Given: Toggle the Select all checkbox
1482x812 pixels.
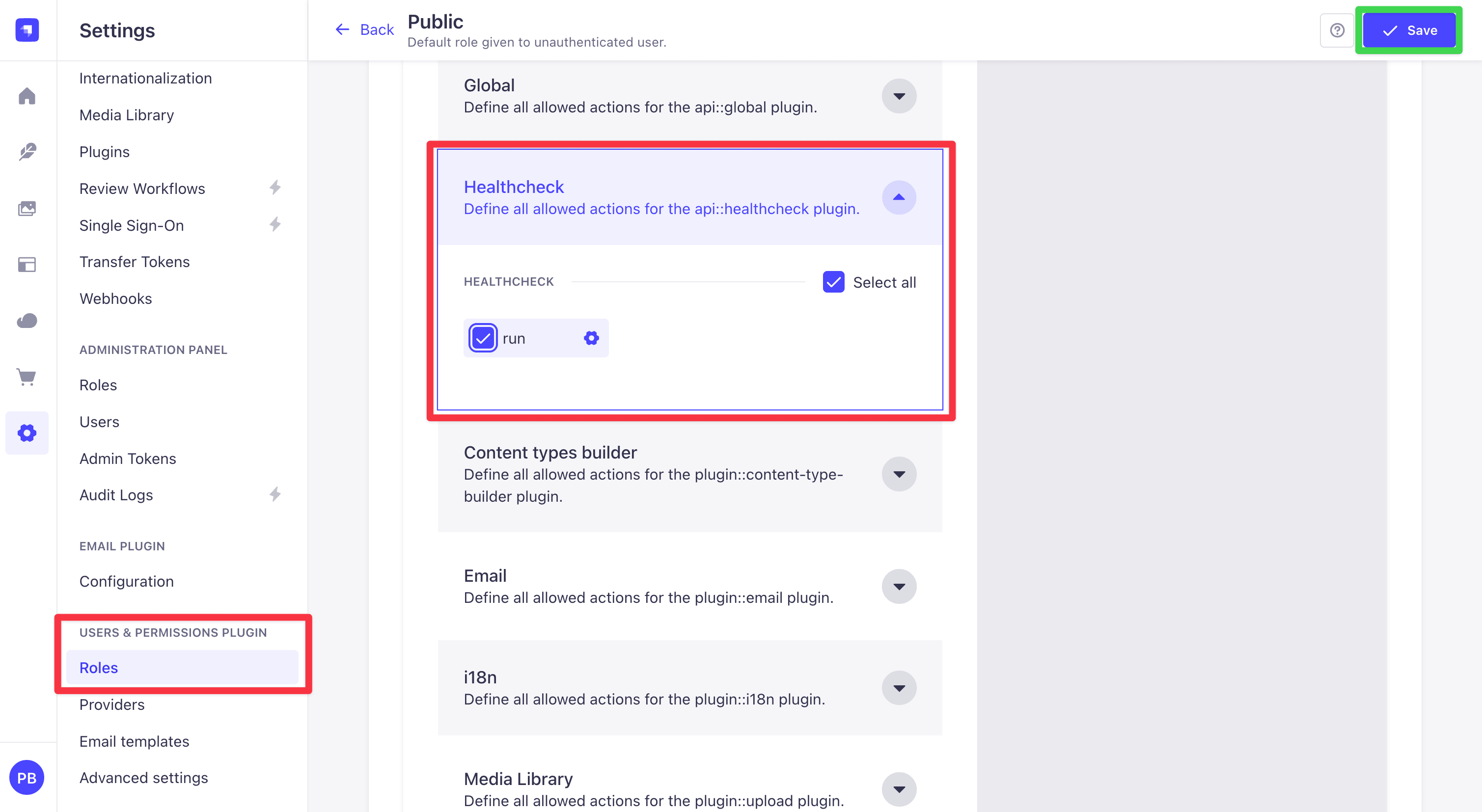Looking at the screenshot, I should coord(834,282).
